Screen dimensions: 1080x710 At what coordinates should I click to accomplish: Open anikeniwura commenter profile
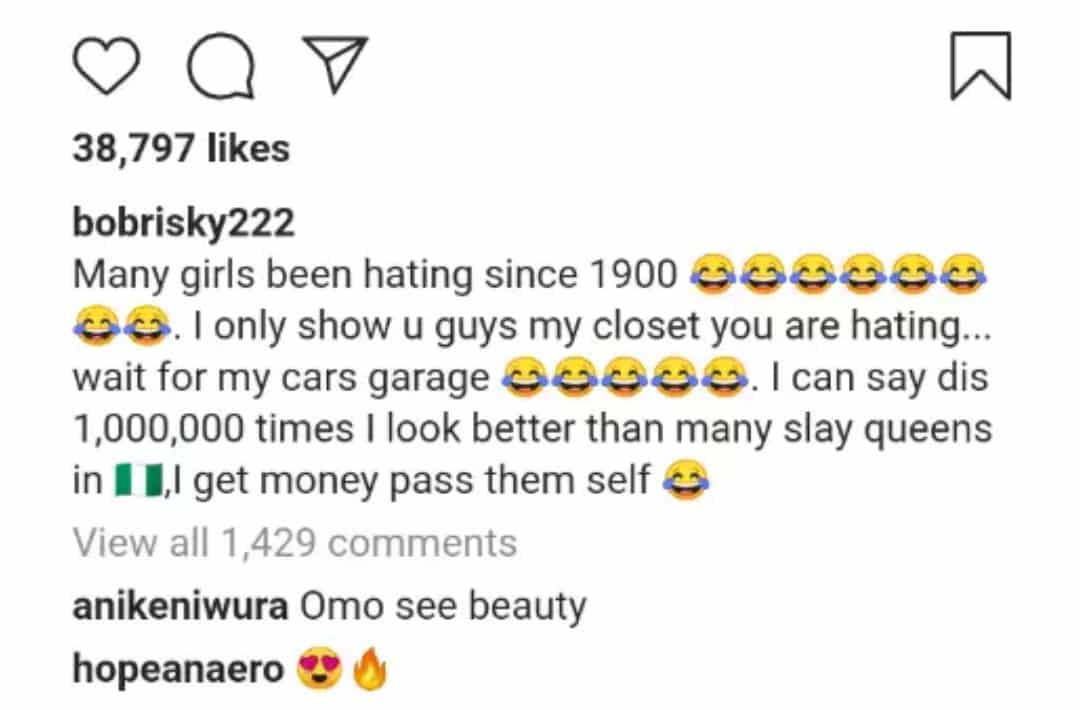(x=180, y=606)
